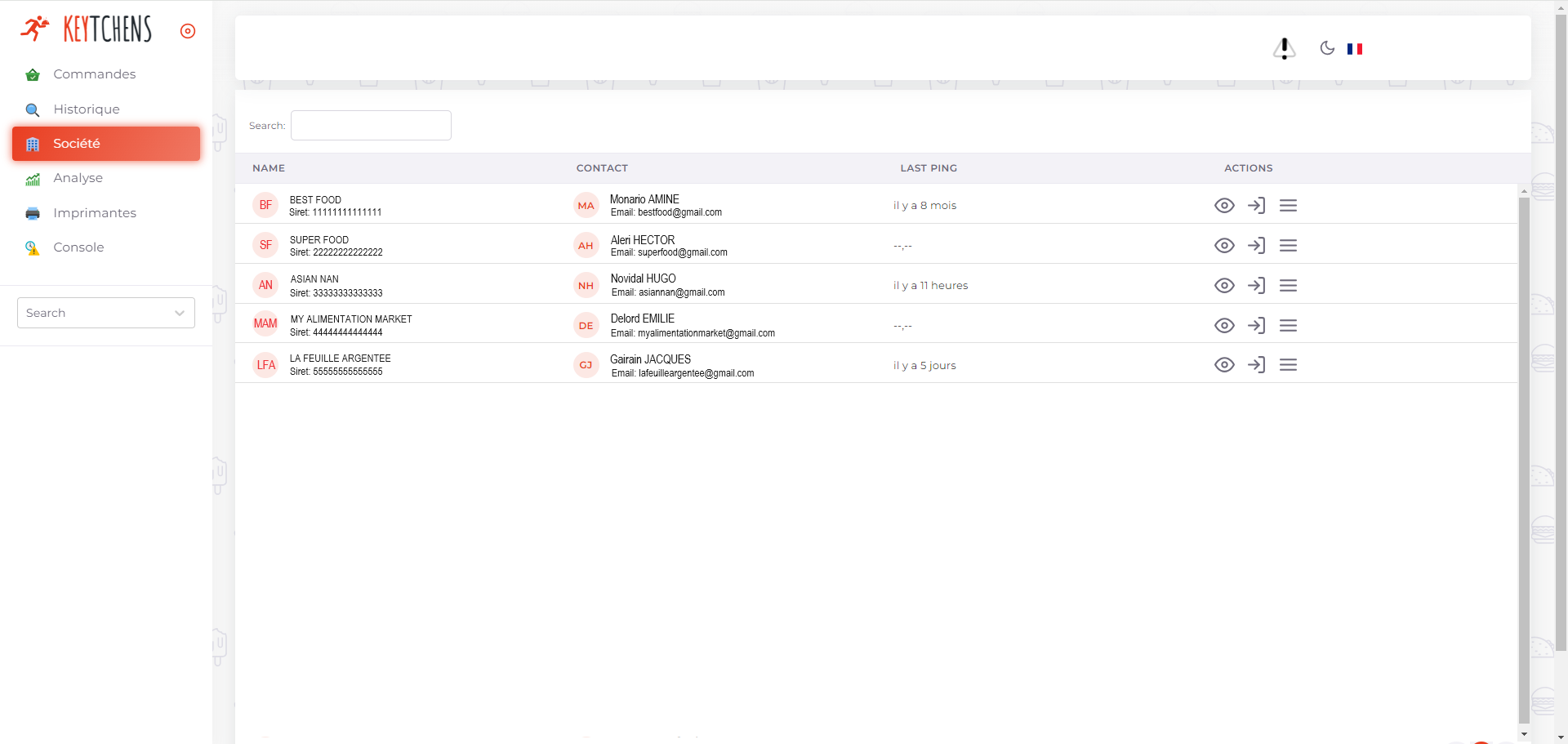The width and height of the screenshot is (1568, 744).
Task: Toggle dark mode with the moon icon
Action: click(1327, 48)
